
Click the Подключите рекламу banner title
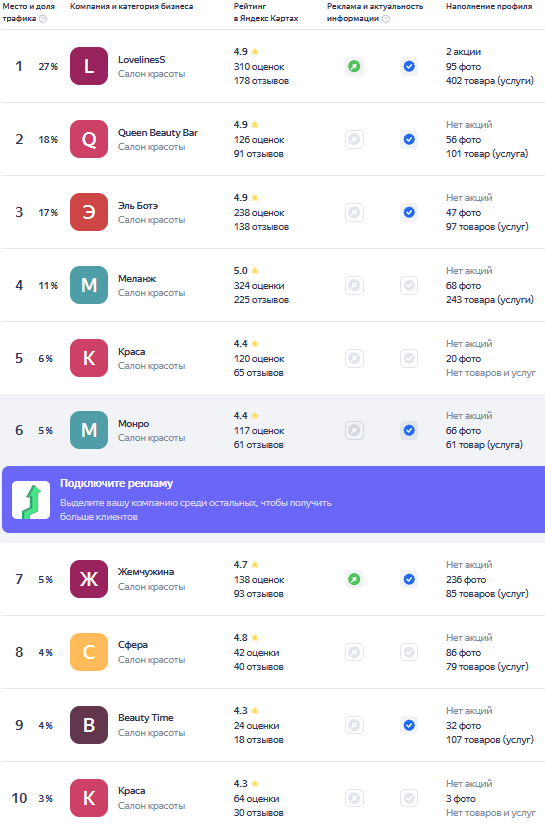point(116,483)
